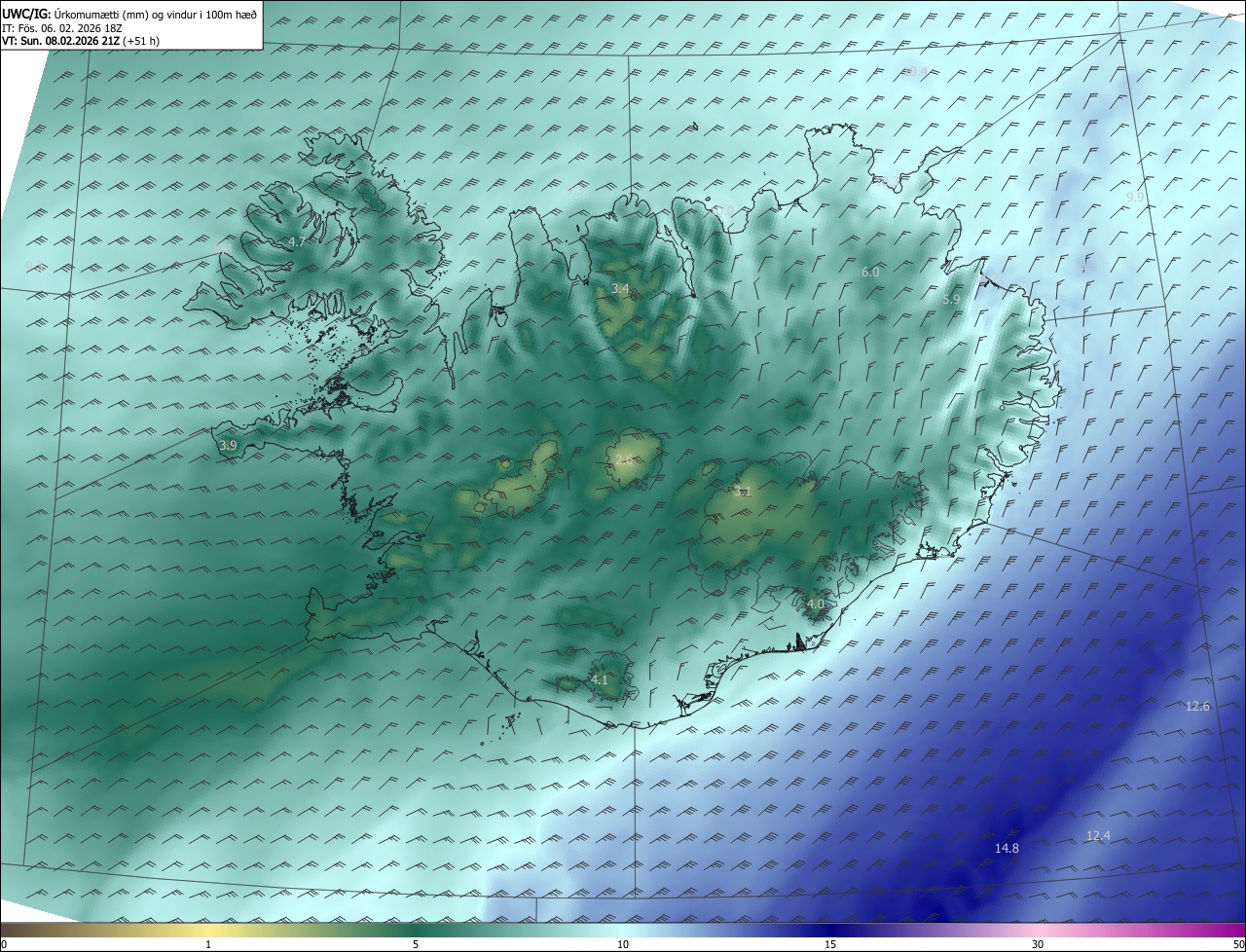
Task: Click the 9.9 value label on the map
Action: pyautogui.click(x=1135, y=197)
